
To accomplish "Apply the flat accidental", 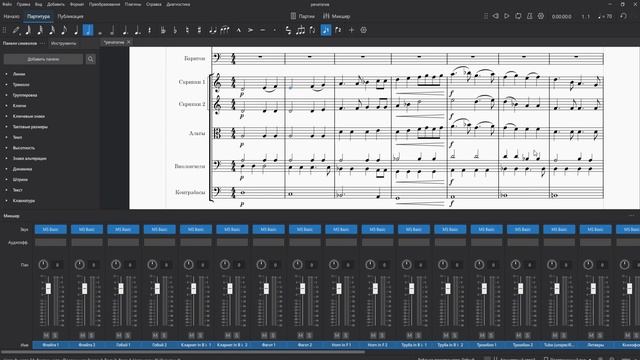I will (x=175, y=30).
